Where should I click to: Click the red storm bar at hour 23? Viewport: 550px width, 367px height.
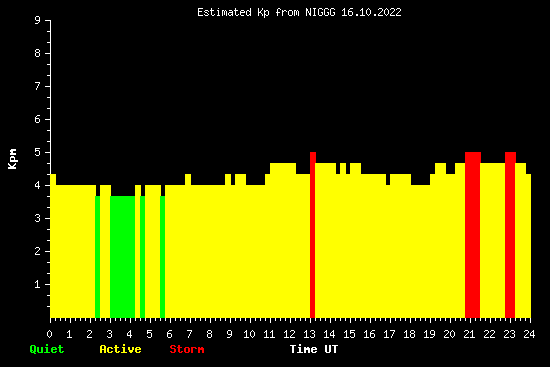click(510, 235)
